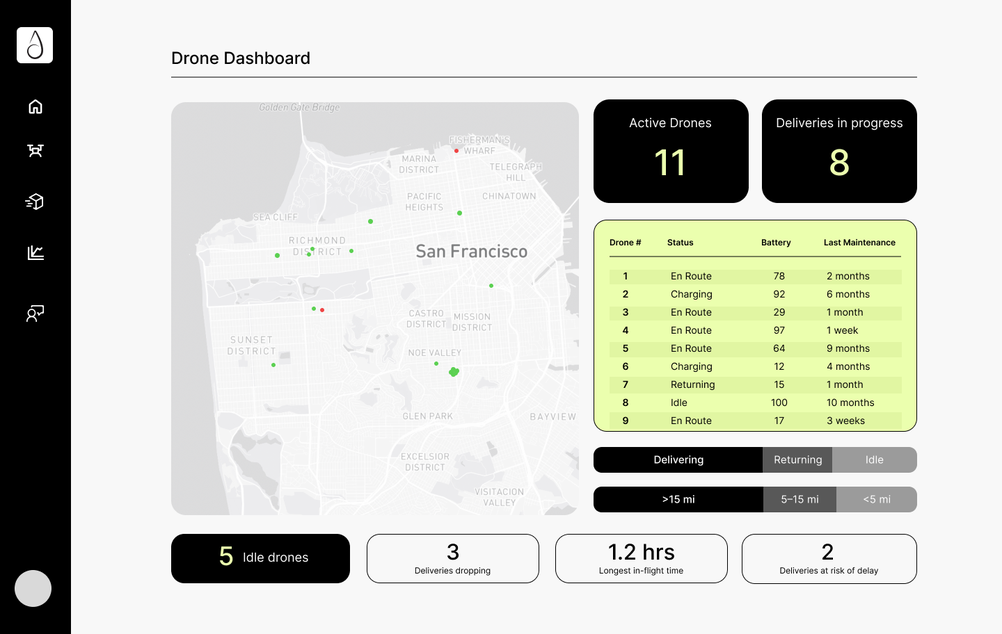The width and height of the screenshot is (1002, 634).
Task: Open the Active Drones card
Action: [x=671, y=151]
